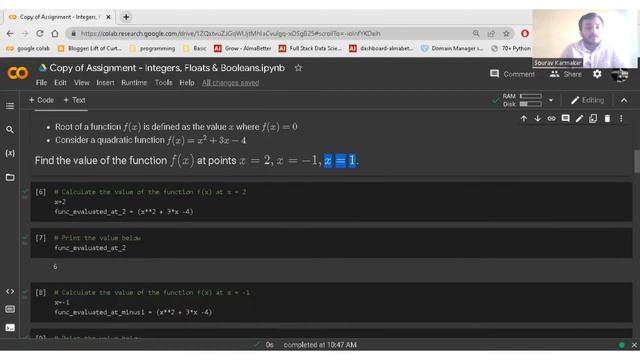Click the Colab CO logo

[18, 73]
